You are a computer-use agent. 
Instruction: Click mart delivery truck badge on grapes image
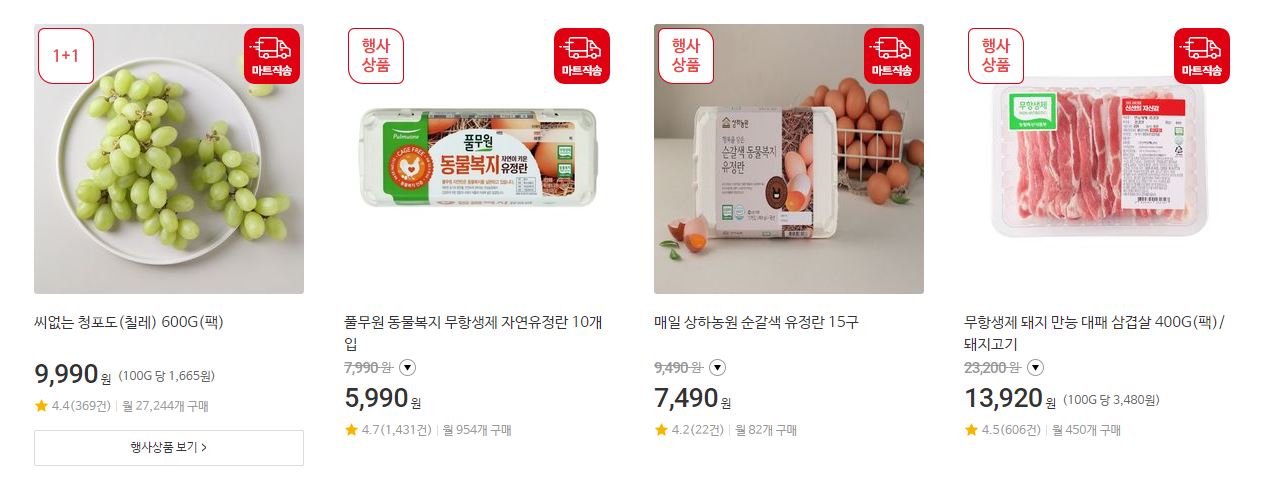(x=272, y=56)
